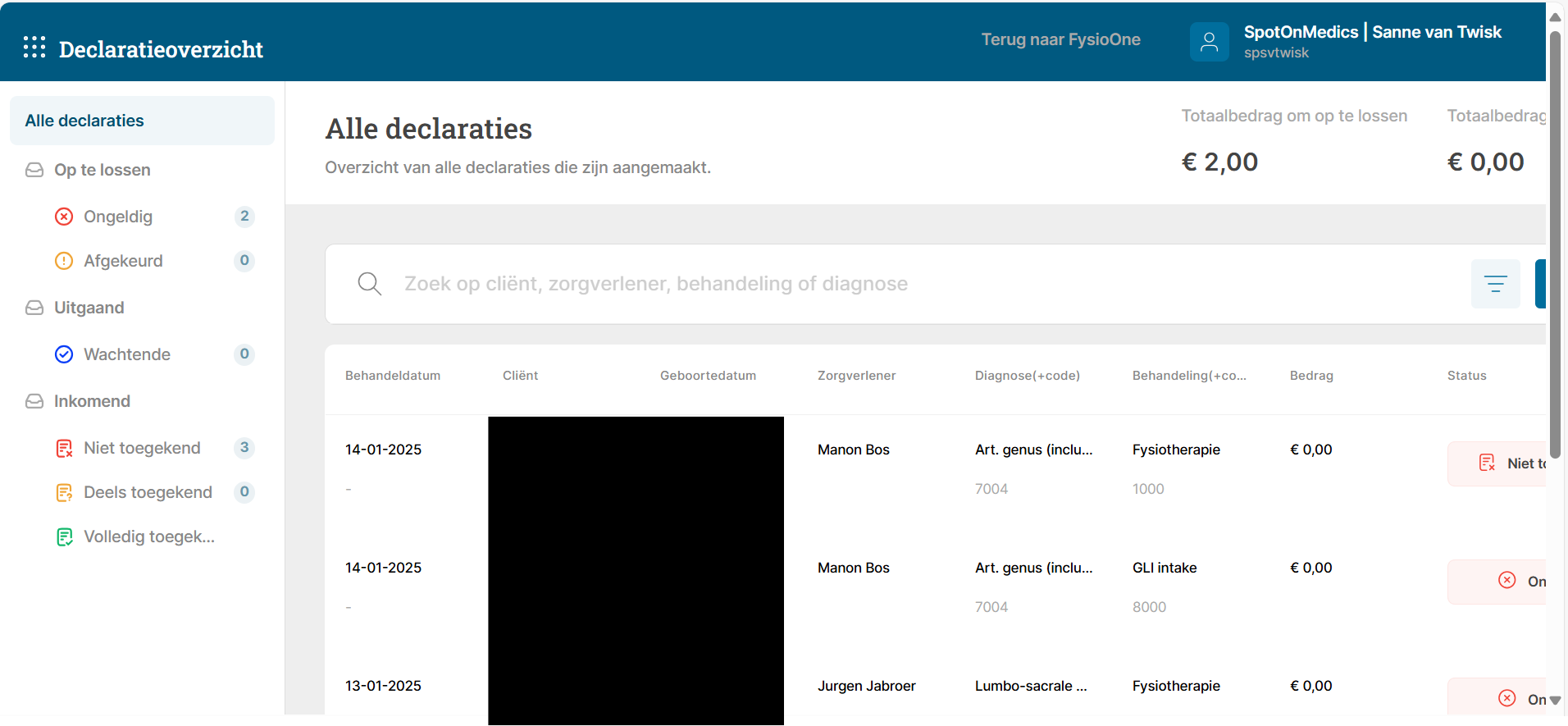Open the filter options icon
1568x726 pixels.
(x=1495, y=284)
